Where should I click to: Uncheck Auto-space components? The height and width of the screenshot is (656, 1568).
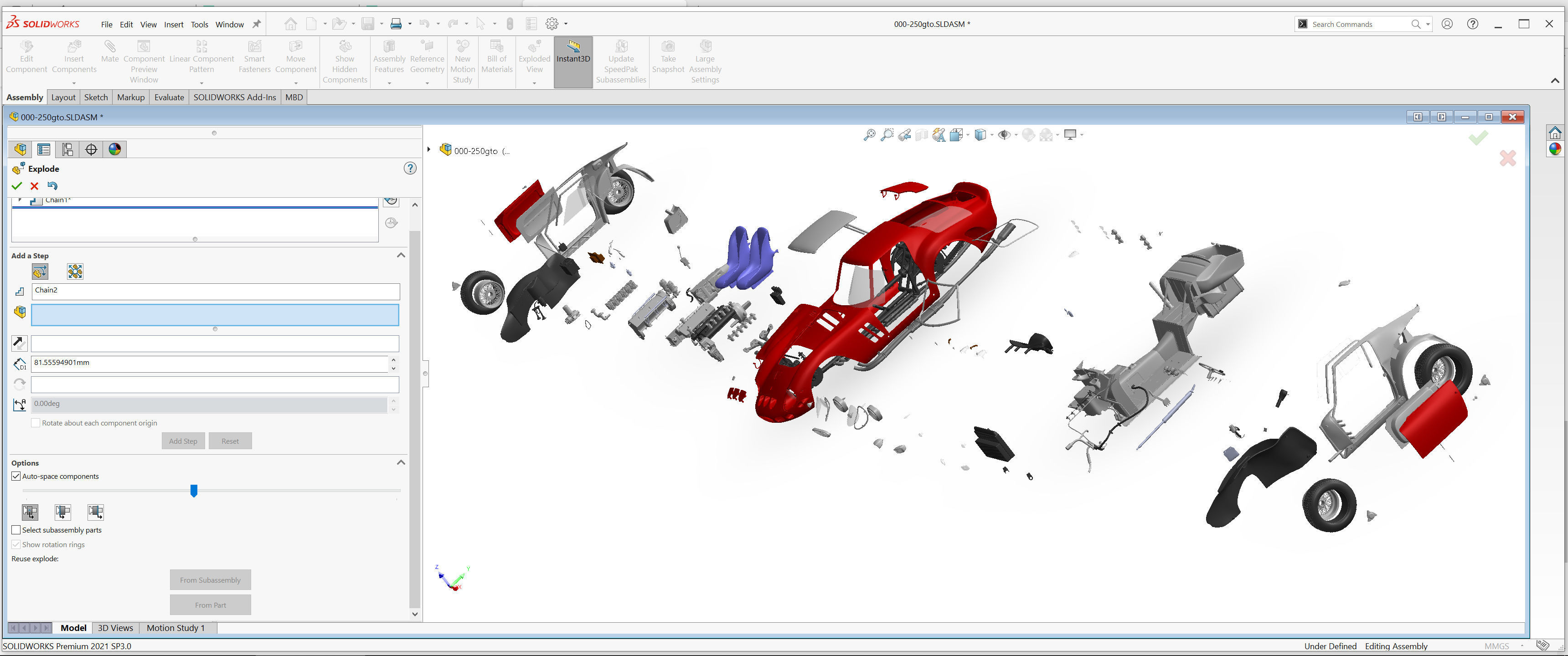(x=16, y=477)
